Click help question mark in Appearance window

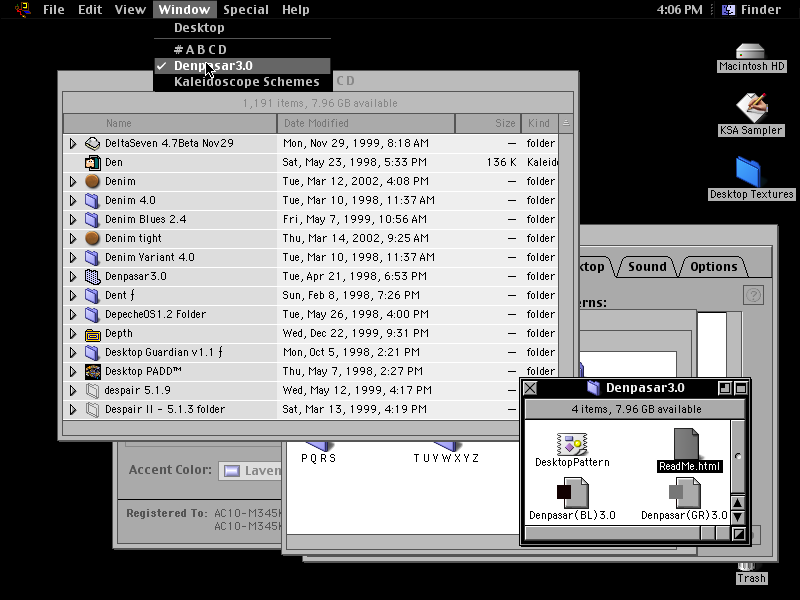pos(754,295)
